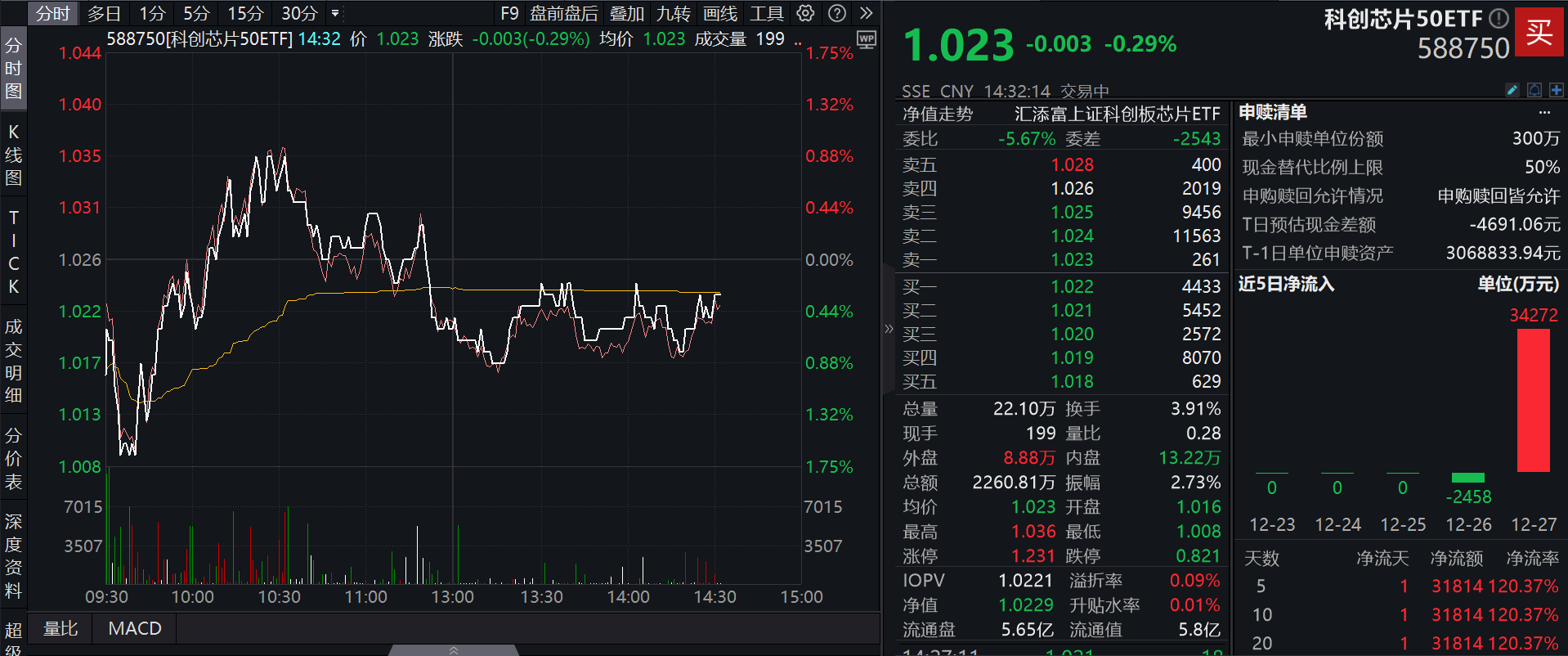Click the 叠加 overlay button
Image resolution: width=1568 pixels, height=656 pixels.
[x=627, y=13]
